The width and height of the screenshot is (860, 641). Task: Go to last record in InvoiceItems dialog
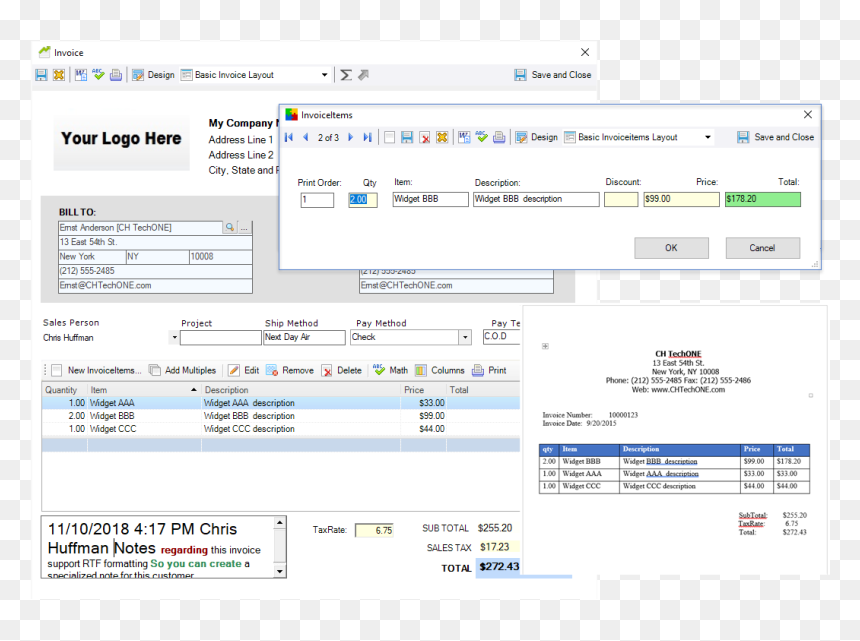pyautogui.click(x=367, y=137)
